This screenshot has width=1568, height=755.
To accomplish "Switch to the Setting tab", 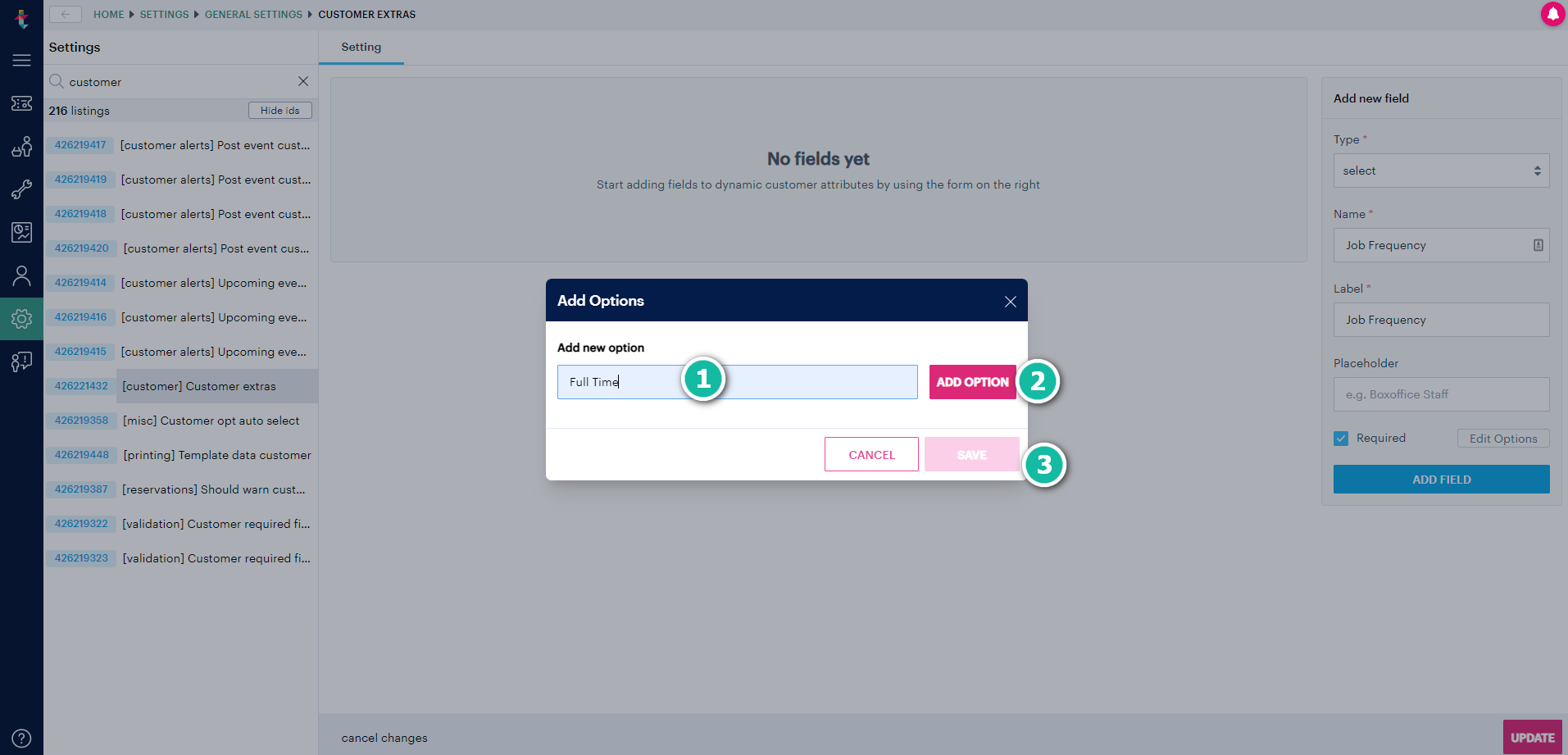I will (x=361, y=48).
